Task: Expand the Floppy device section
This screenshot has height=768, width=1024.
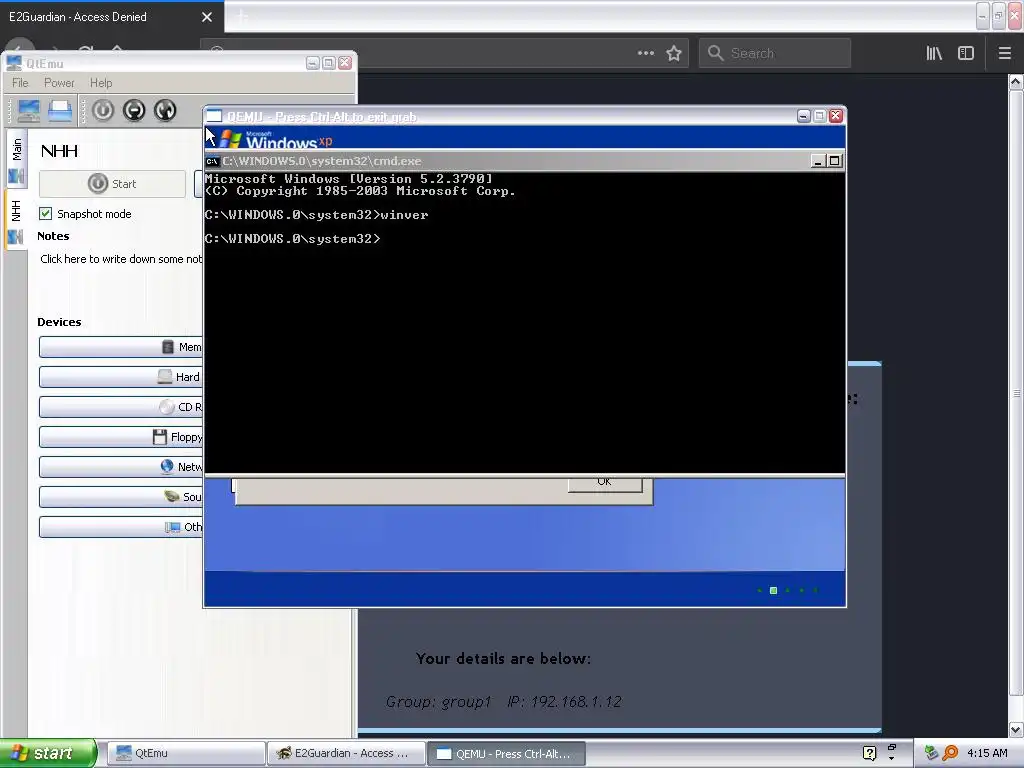Action: click(x=121, y=437)
